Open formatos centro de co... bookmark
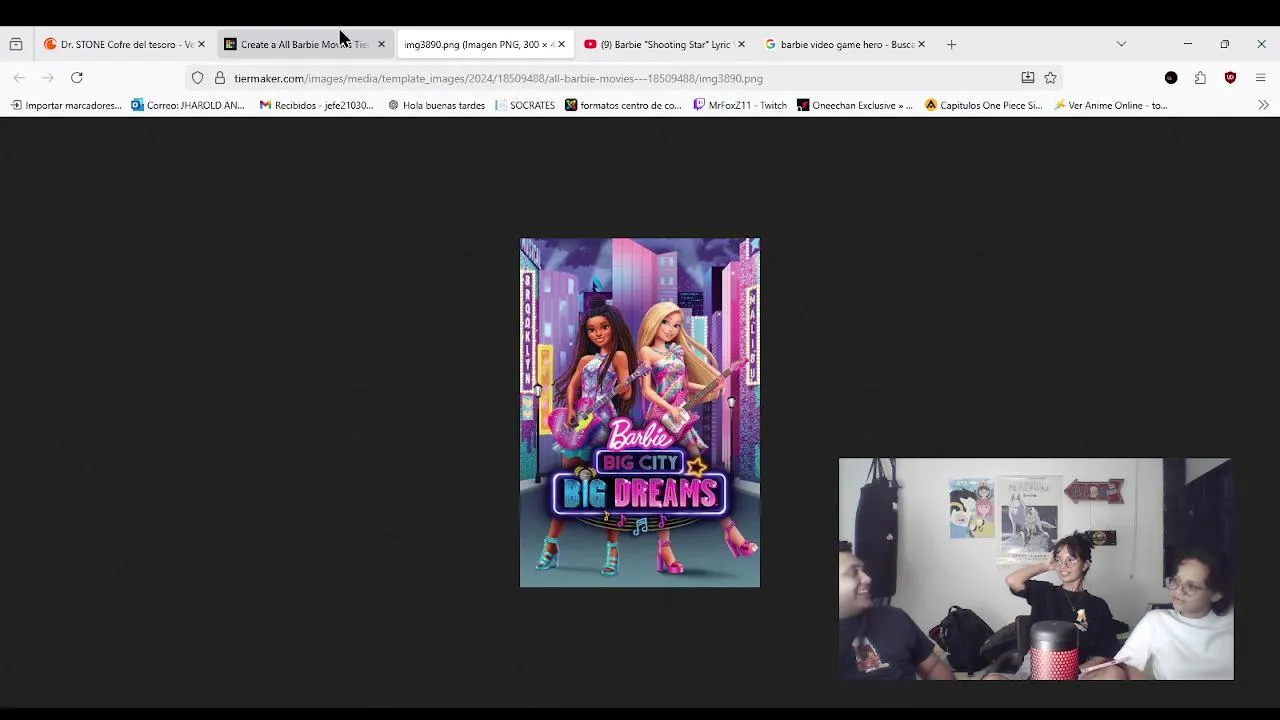The image size is (1280, 720). coord(623,105)
